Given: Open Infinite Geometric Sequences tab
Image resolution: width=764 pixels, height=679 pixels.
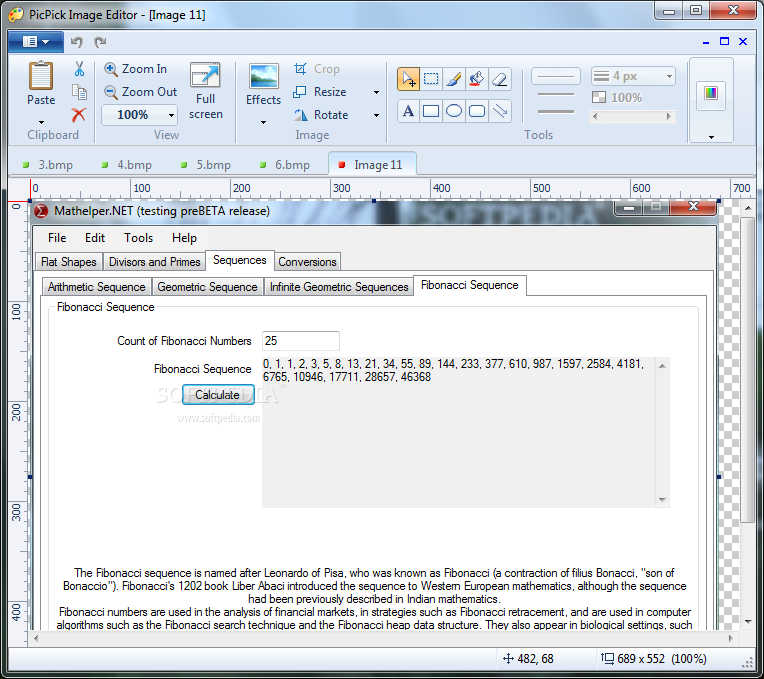Looking at the screenshot, I should point(339,287).
